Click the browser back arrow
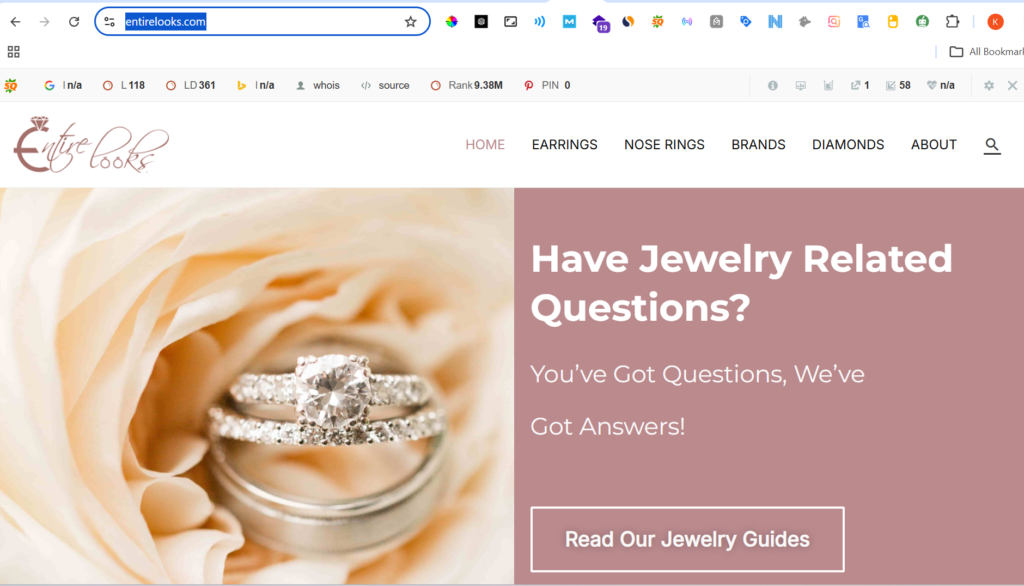Image resolution: width=1024 pixels, height=586 pixels. [15, 22]
